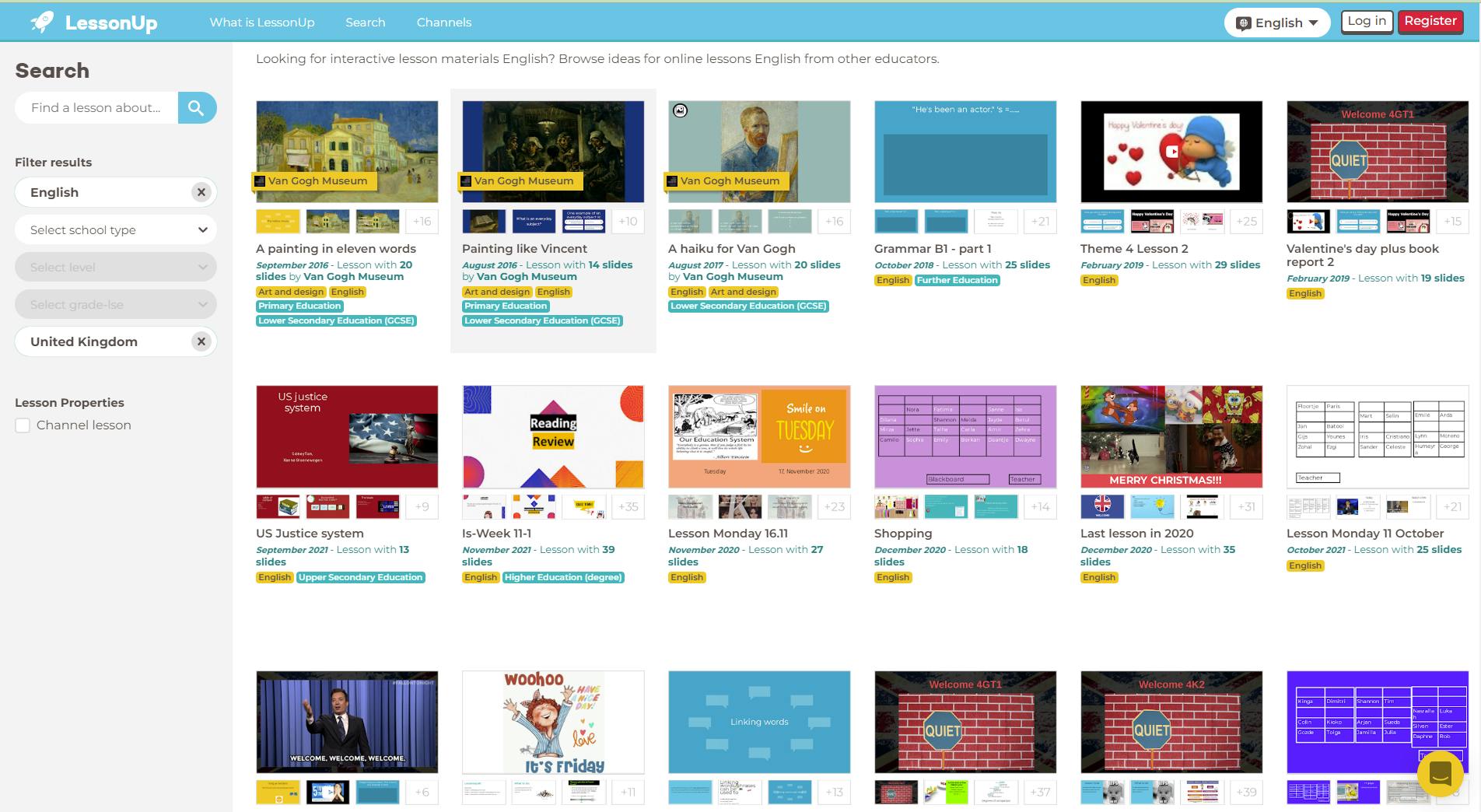Image resolution: width=1481 pixels, height=812 pixels.
Task: Open the Select grade-lse dropdown
Action: [116, 304]
